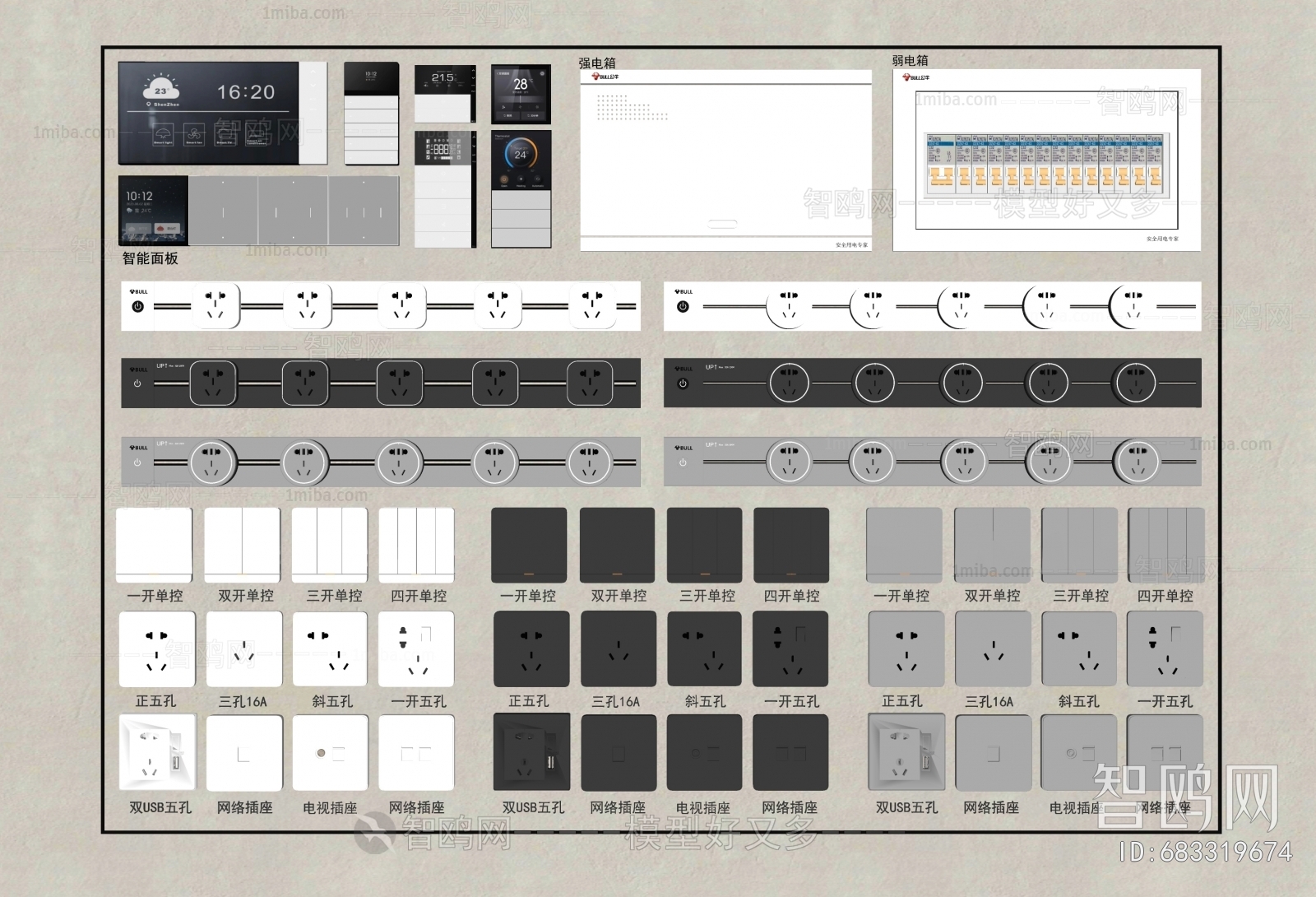Select the gray 四开单控 four-gang switch
The width and height of the screenshot is (1316, 897).
[x=1166, y=545]
